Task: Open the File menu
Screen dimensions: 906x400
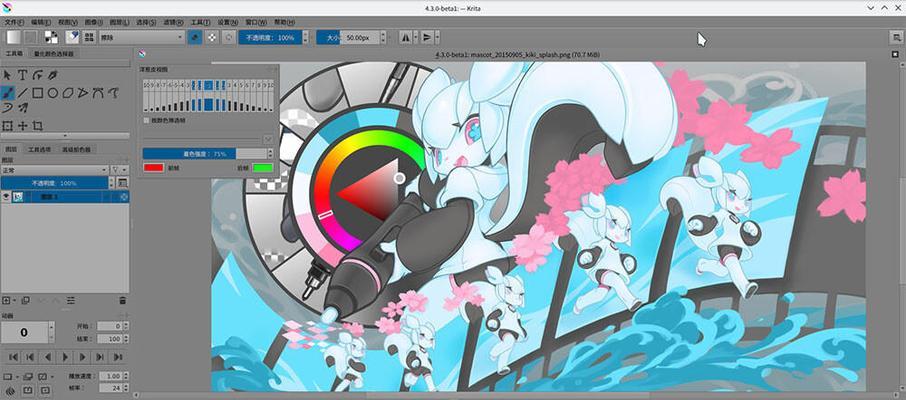Action: point(14,22)
